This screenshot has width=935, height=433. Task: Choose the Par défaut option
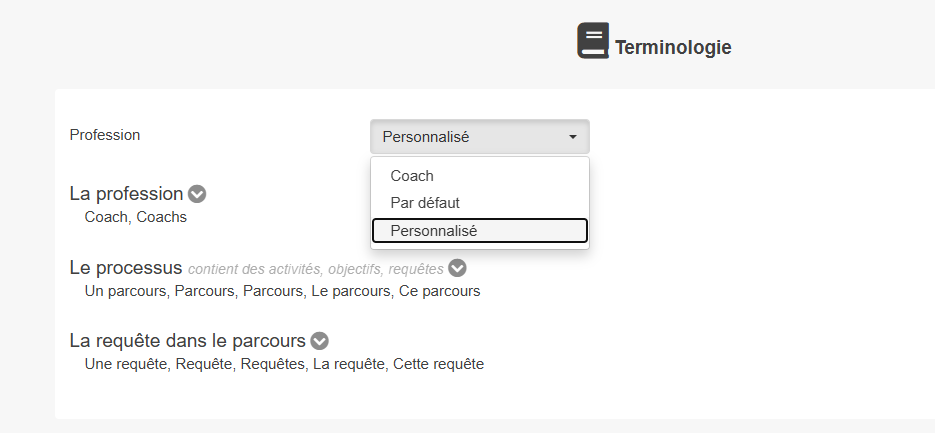[425, 203]
